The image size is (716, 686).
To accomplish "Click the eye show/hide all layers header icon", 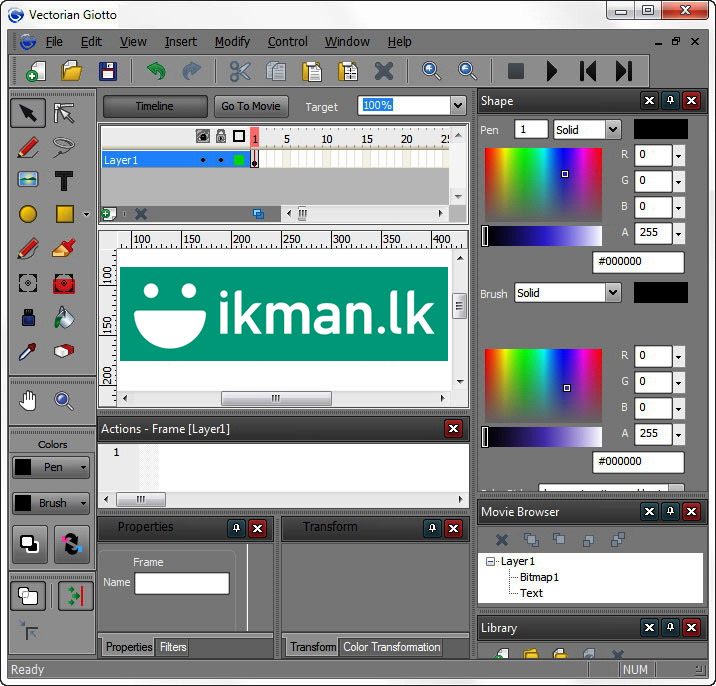I will pyautogui.click(x=203, y=136).
